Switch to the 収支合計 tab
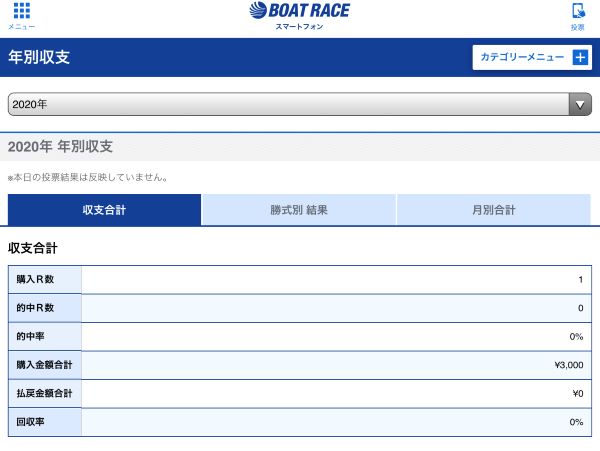This screenshot has width=600, height=451. click(x=104, y=210)
